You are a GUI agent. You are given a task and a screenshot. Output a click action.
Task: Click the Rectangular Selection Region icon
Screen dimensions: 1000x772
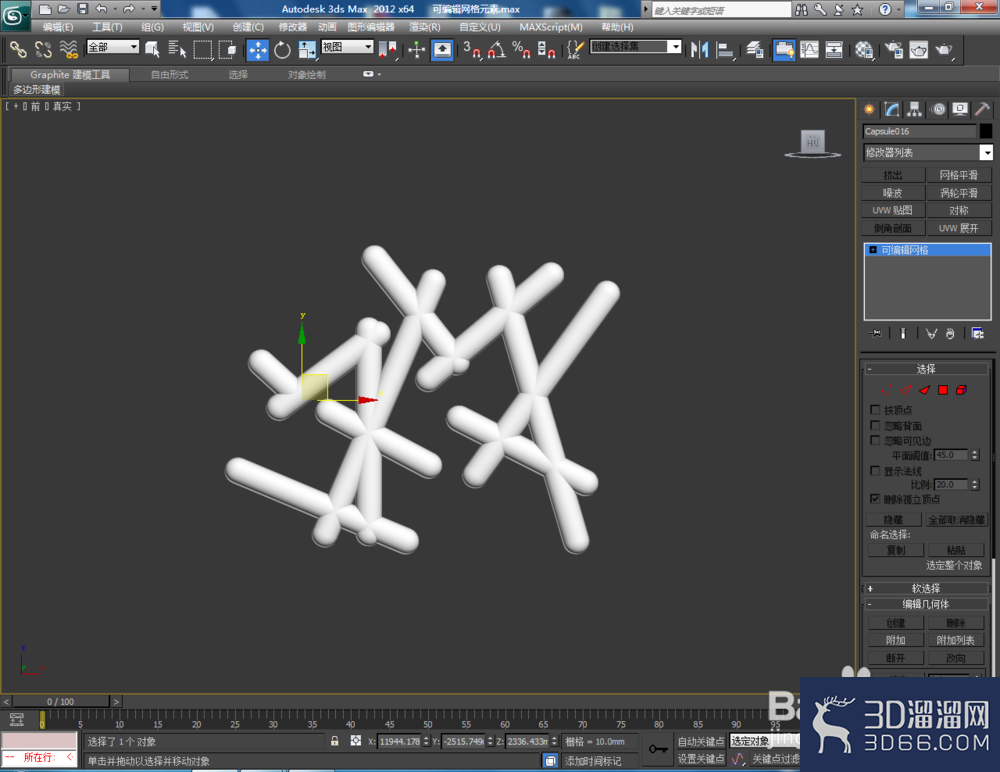[202, 49]
